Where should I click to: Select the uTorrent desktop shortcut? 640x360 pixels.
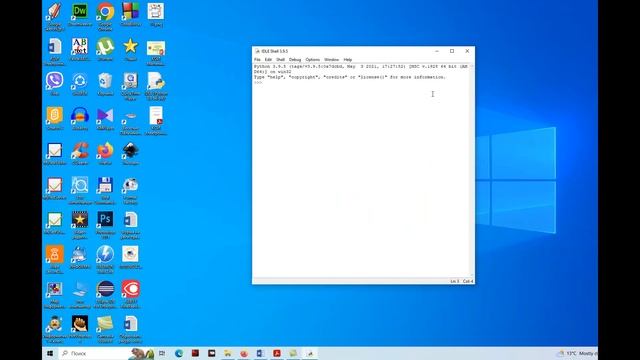(105, 50)
